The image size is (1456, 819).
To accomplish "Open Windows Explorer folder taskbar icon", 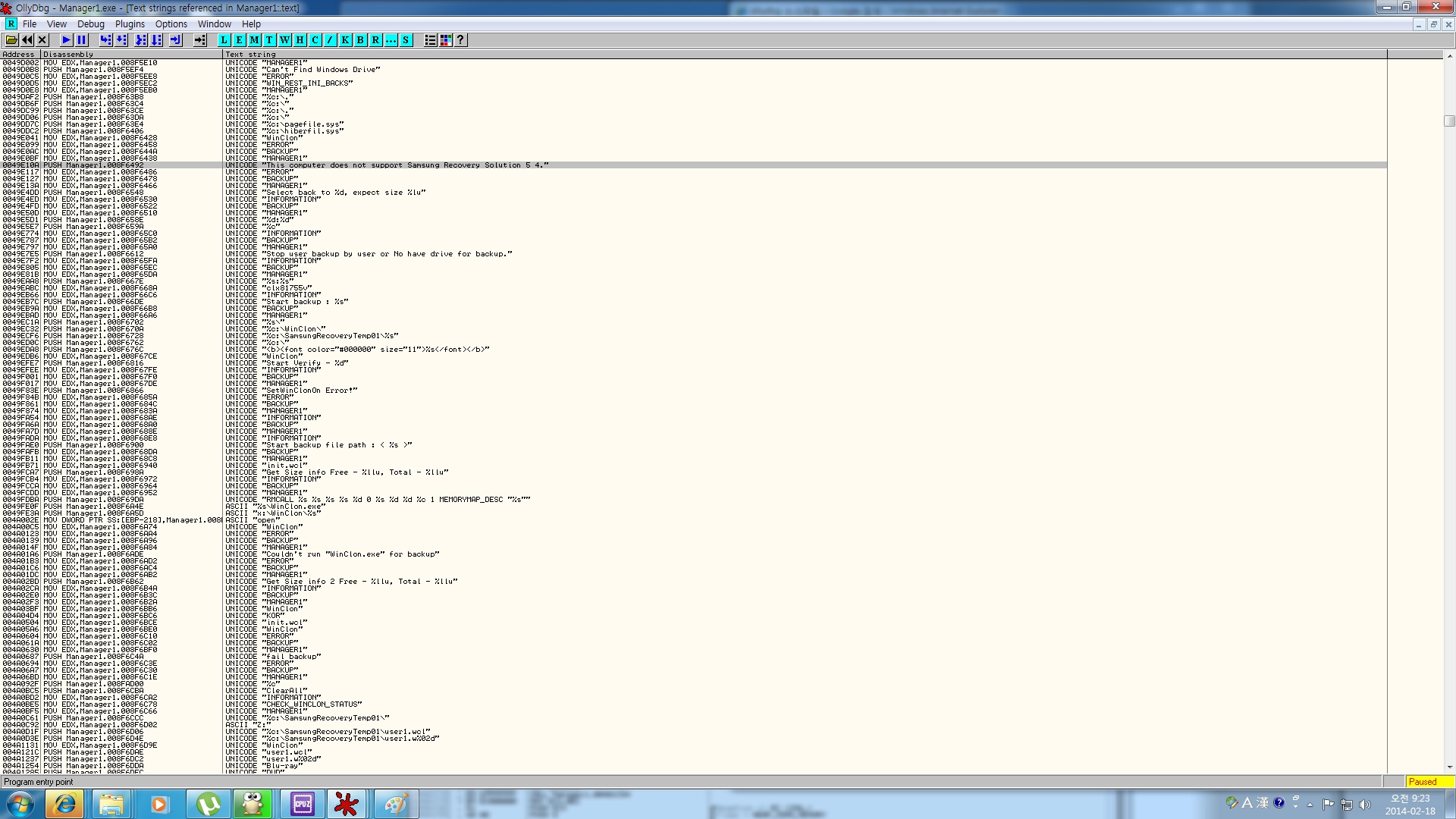I will point(111,804).
